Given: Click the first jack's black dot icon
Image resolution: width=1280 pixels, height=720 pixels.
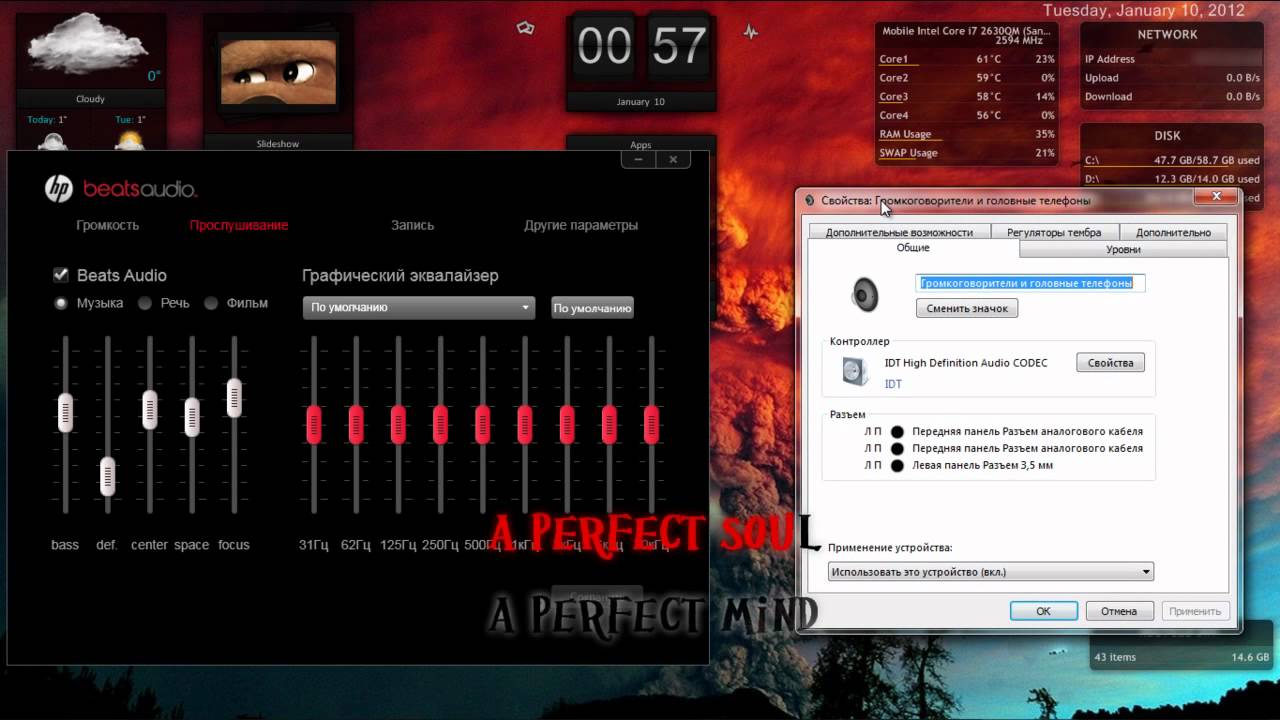Looking at the screenshot, I should 897,432.
